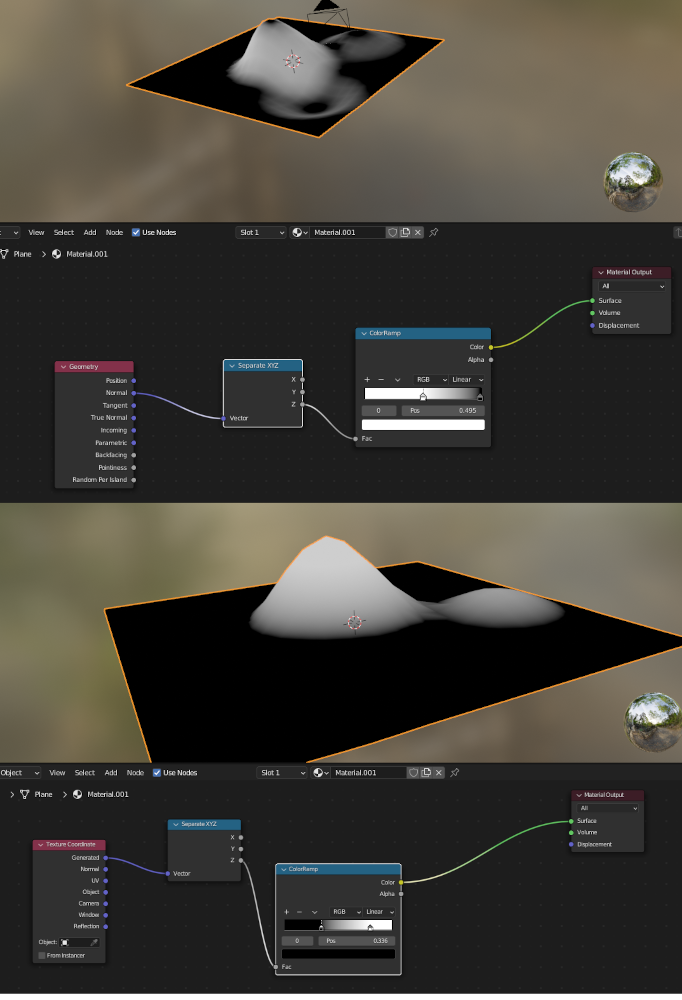Open View menu in upper node editor
This screenshot has width=682, height=1000.
(x=36, y=232)
